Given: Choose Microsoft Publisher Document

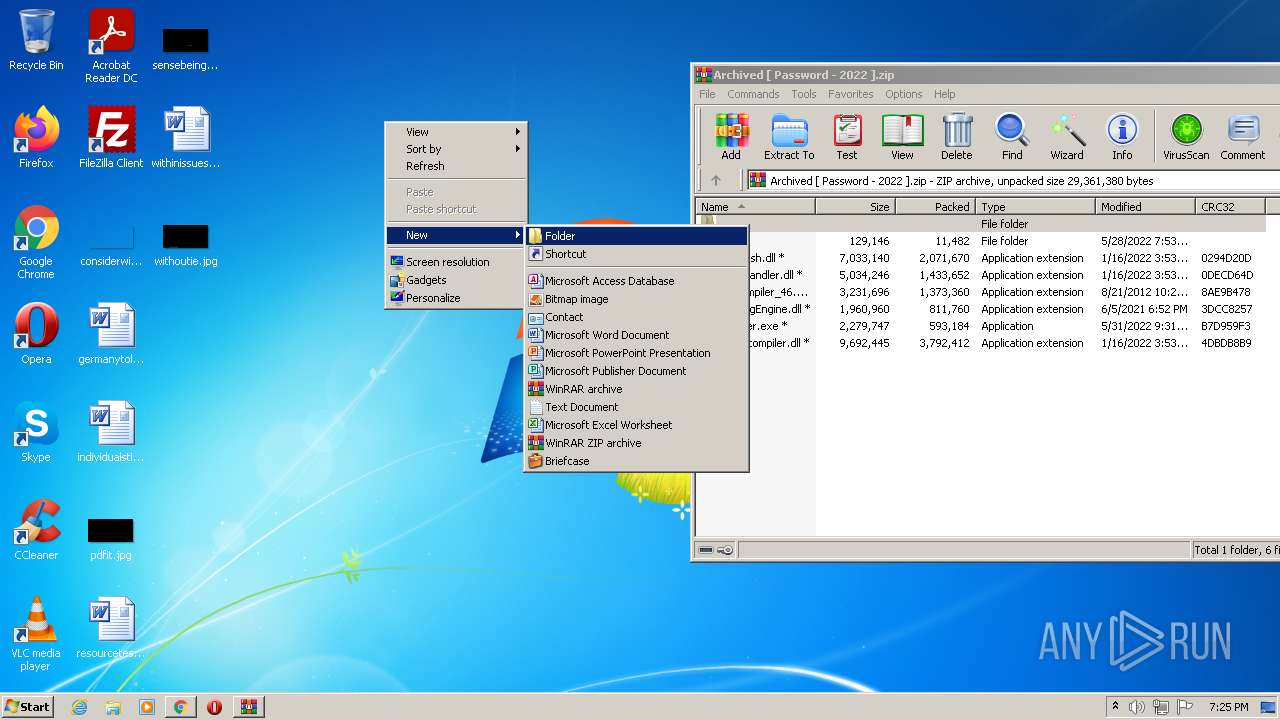Looking at the screenshot, I should [x=637, y=371].
